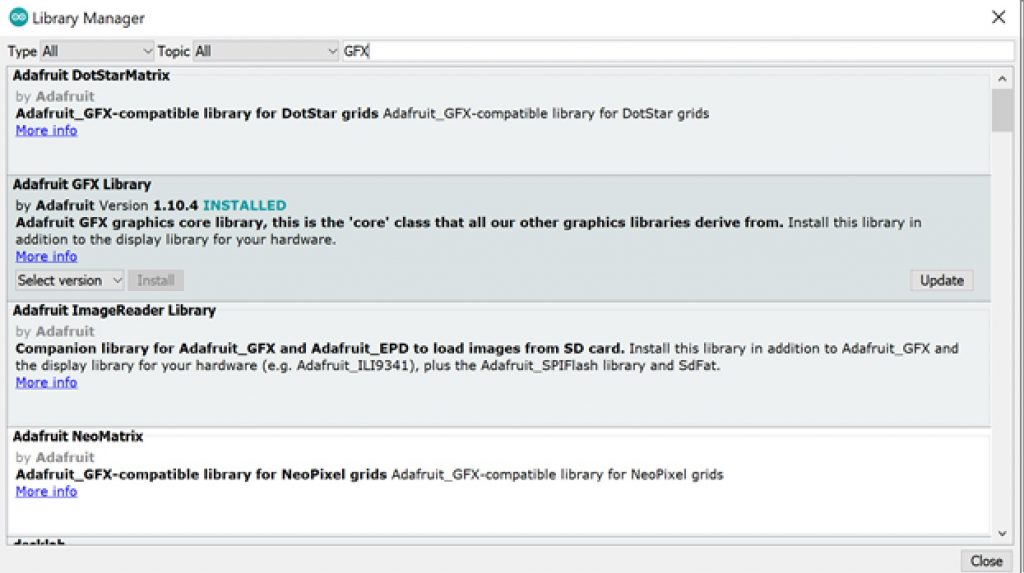Open More info for Adafruit GFX Library

46,257
